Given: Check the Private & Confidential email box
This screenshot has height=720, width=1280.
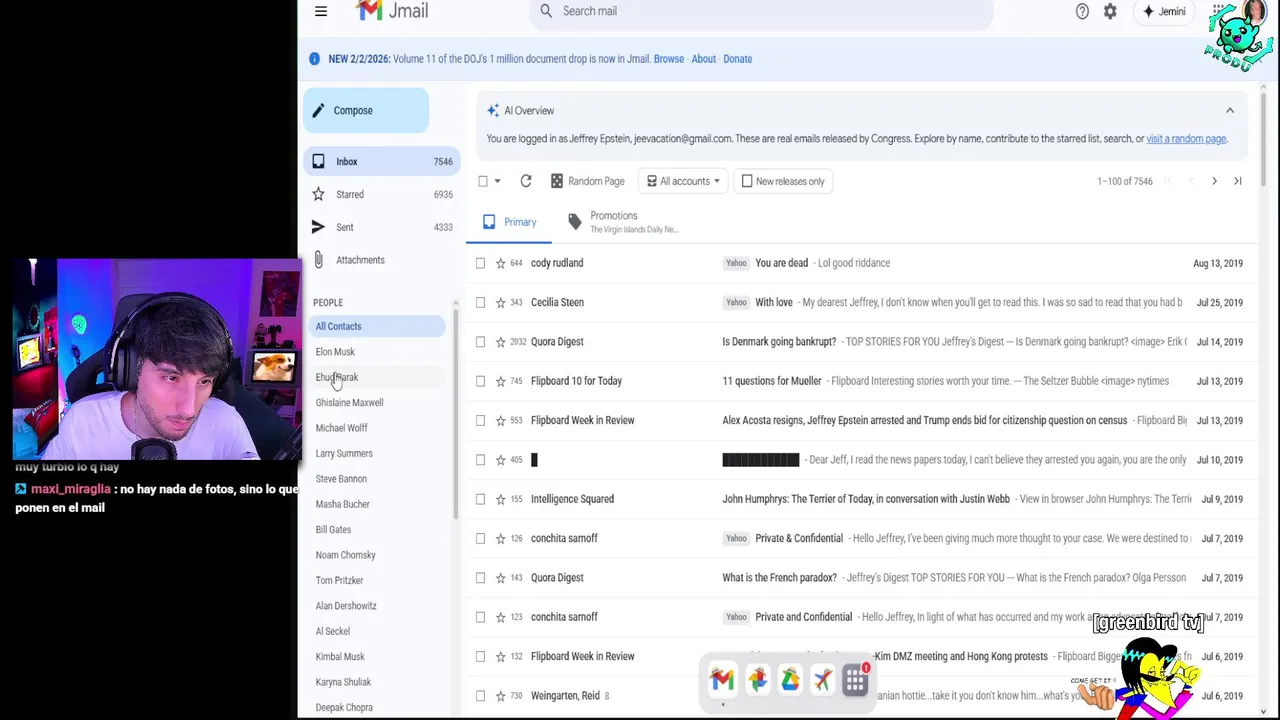Looking at the screenshot, I should pos(481,538).
